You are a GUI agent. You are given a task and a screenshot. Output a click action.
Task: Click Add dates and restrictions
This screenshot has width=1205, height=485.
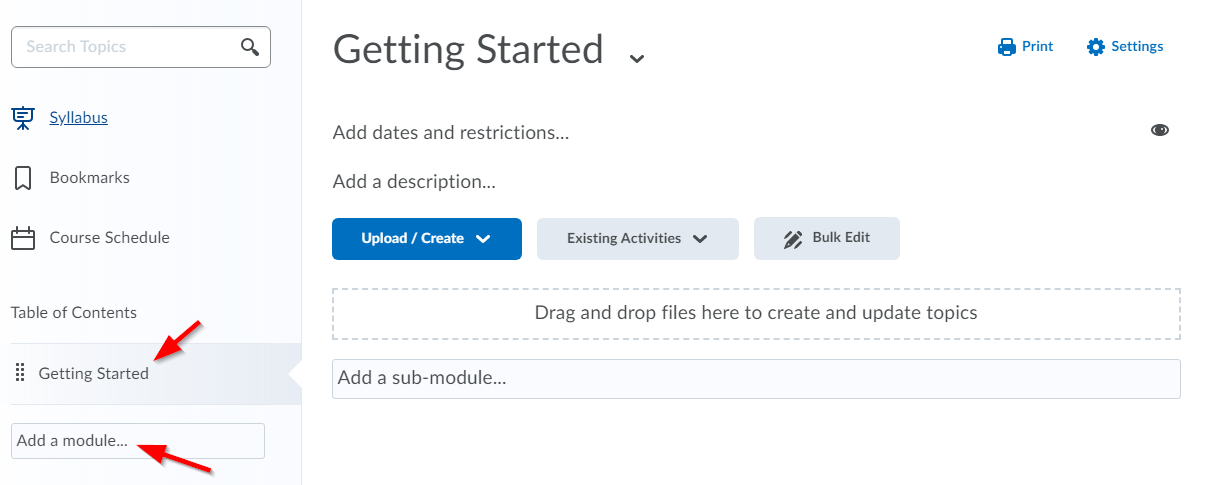[x=451, y=132]
